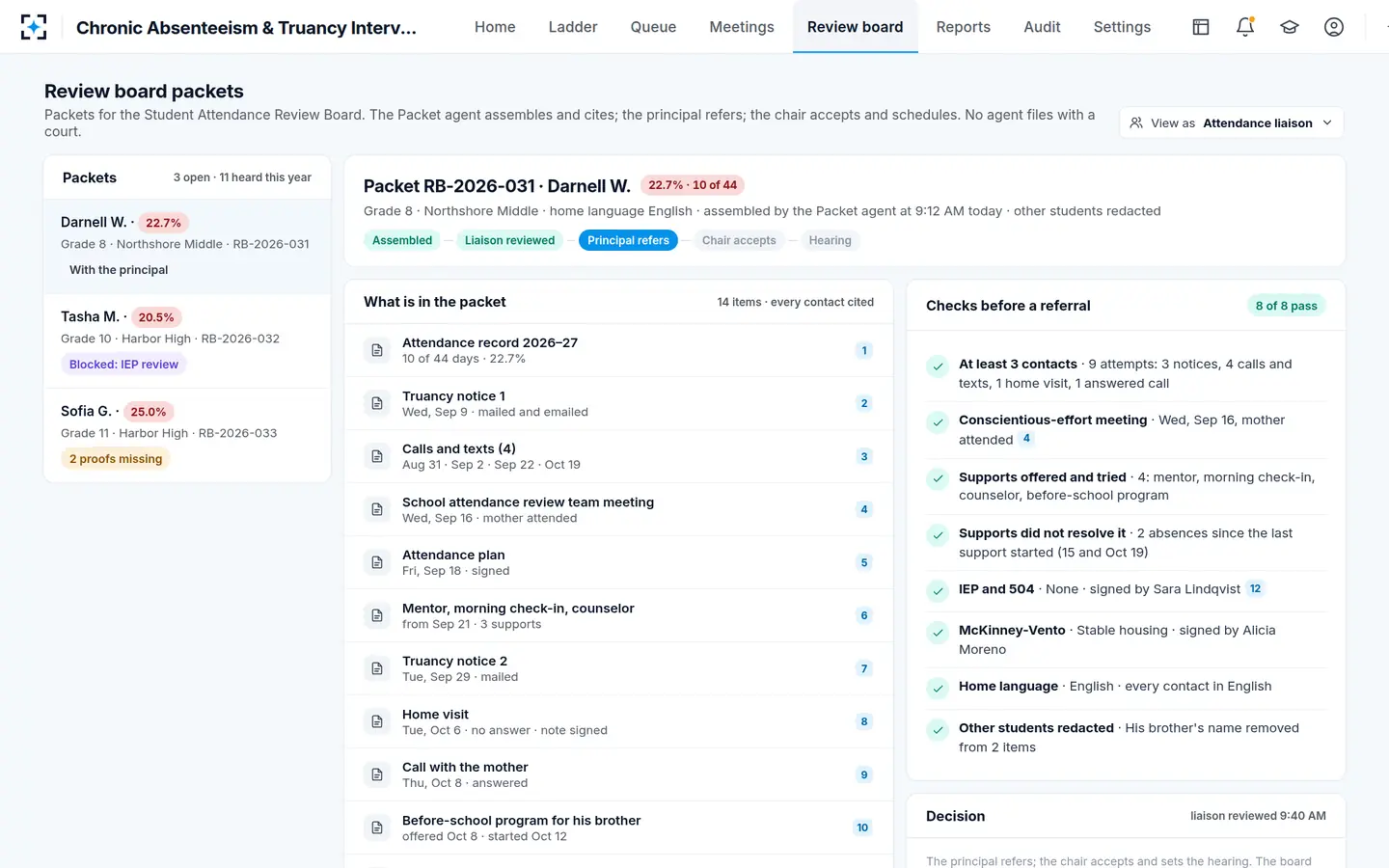Open Sofia G. packet RB-2026-033

[x=187, y=435]
